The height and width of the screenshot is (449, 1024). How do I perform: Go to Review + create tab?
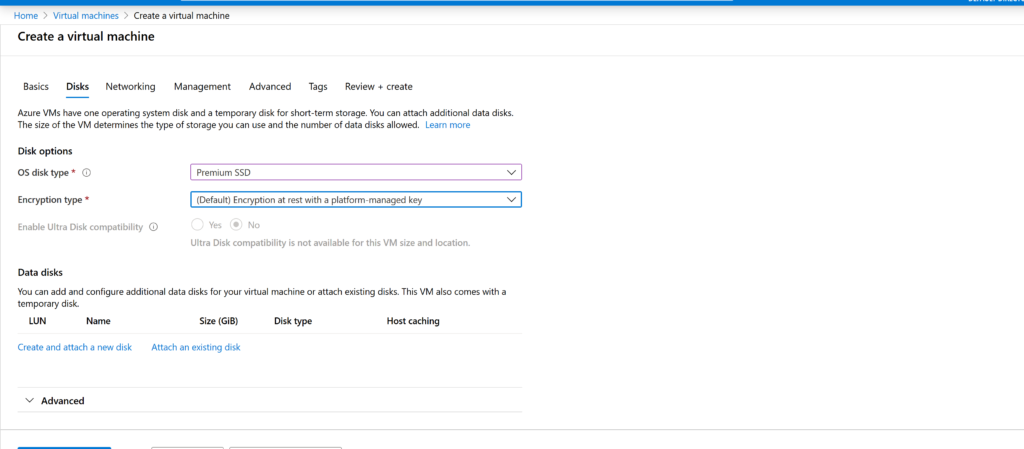(378, 87)
